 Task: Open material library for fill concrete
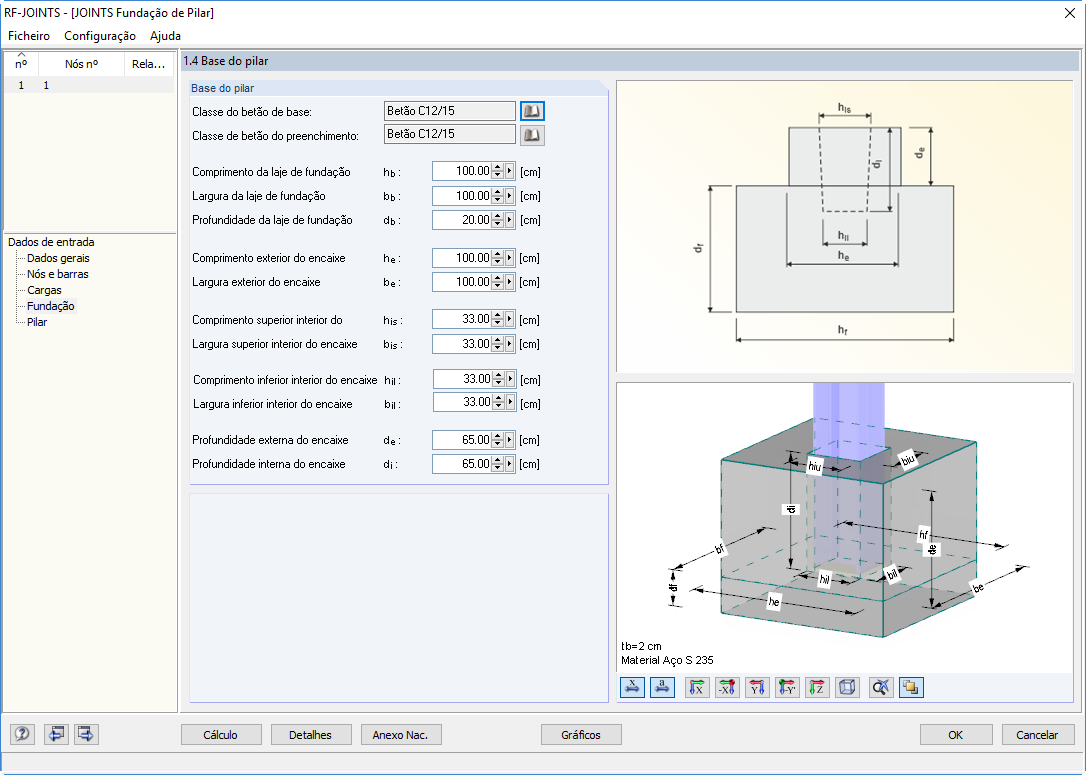pyautogui.click(x=531, y=134)
